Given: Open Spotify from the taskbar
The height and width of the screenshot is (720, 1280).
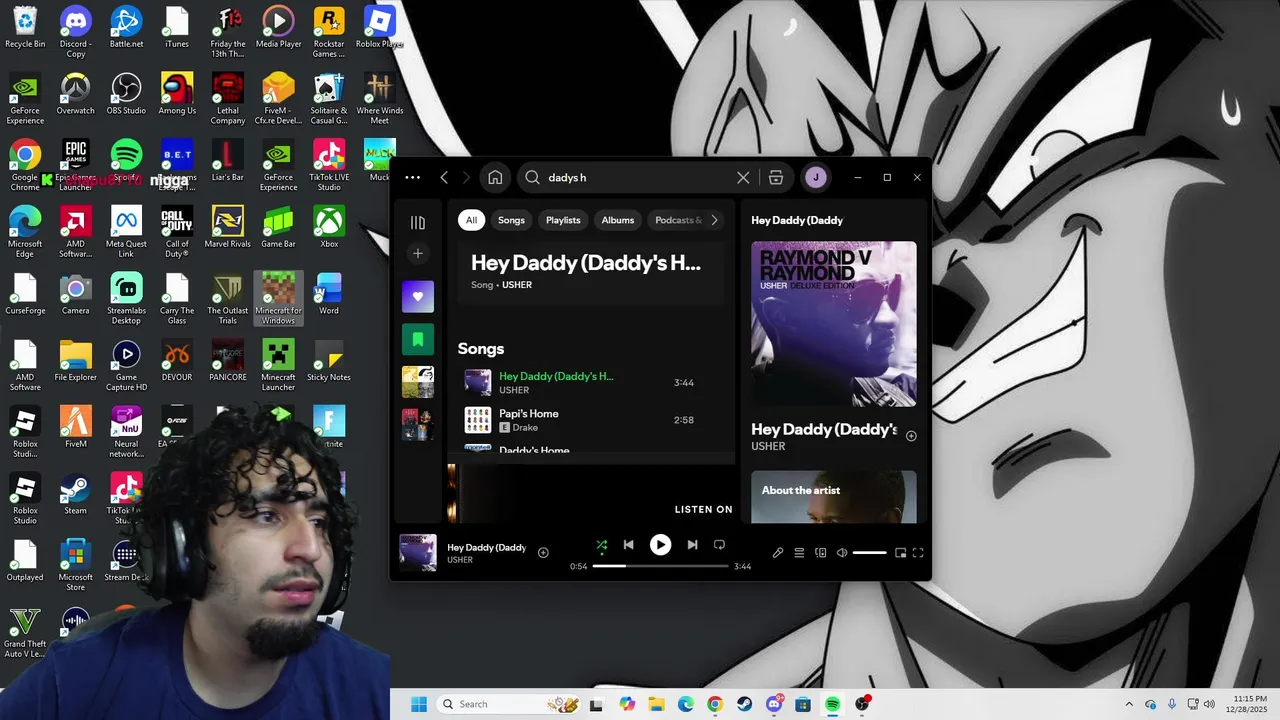Looking at the screenshot, I should (832, 704).
